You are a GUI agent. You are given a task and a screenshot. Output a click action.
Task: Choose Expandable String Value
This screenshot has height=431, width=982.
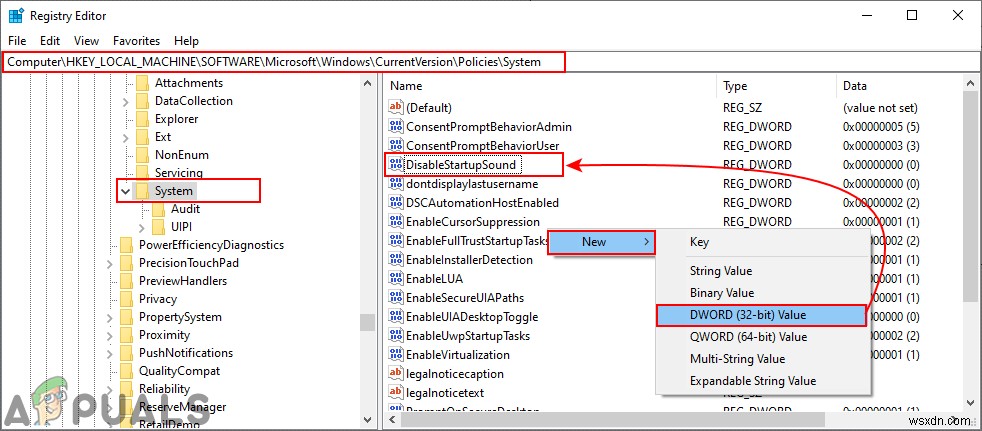pyautogui.click(x=763, y=381)
